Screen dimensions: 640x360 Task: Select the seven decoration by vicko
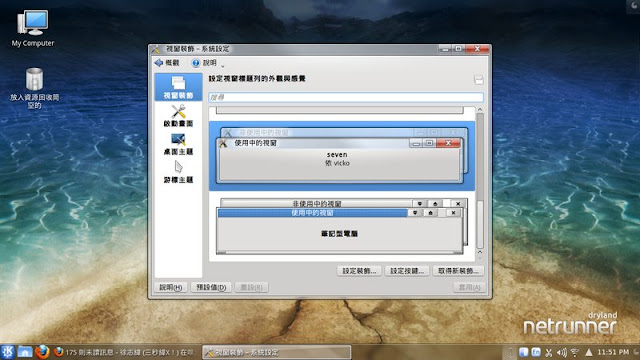pos(342,156)
